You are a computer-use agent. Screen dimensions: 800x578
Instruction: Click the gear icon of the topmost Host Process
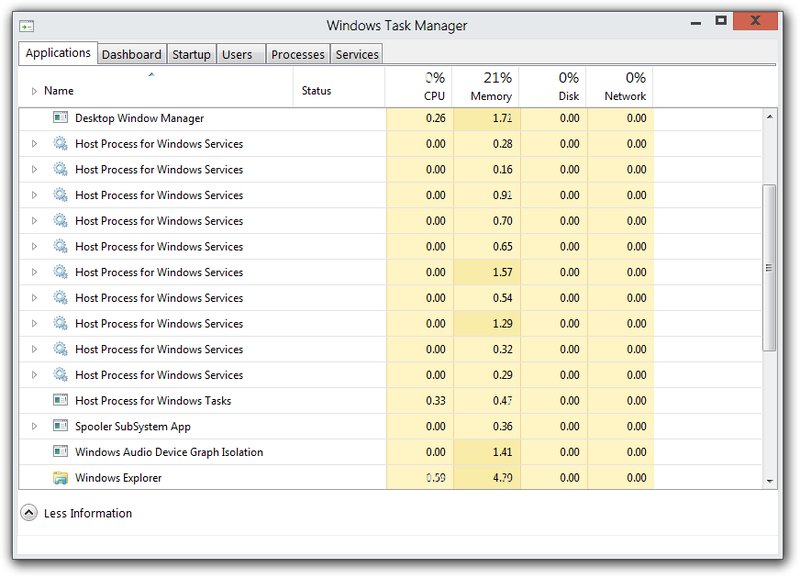pos(59,143)
